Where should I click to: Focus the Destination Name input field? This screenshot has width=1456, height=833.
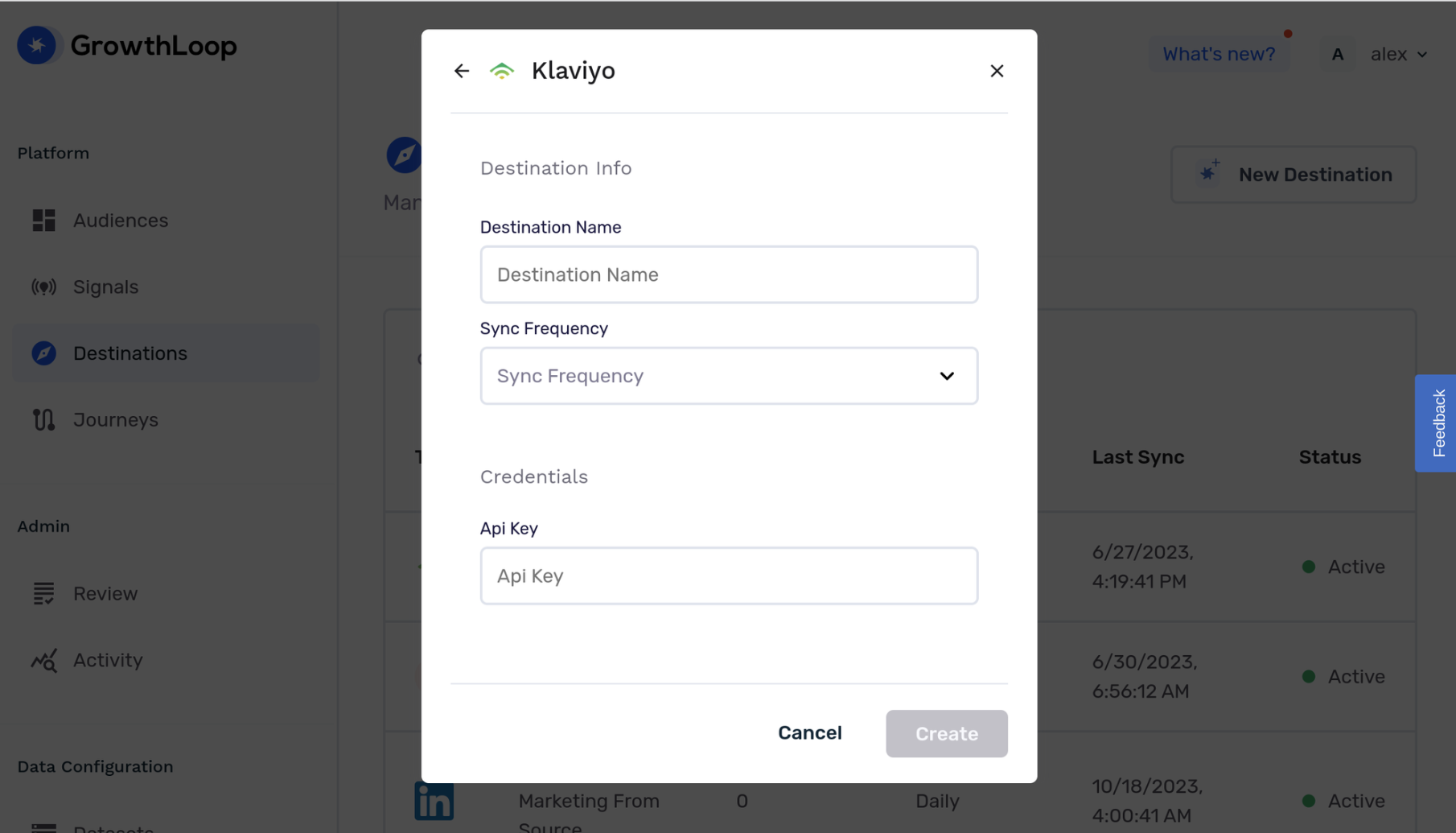729,274
